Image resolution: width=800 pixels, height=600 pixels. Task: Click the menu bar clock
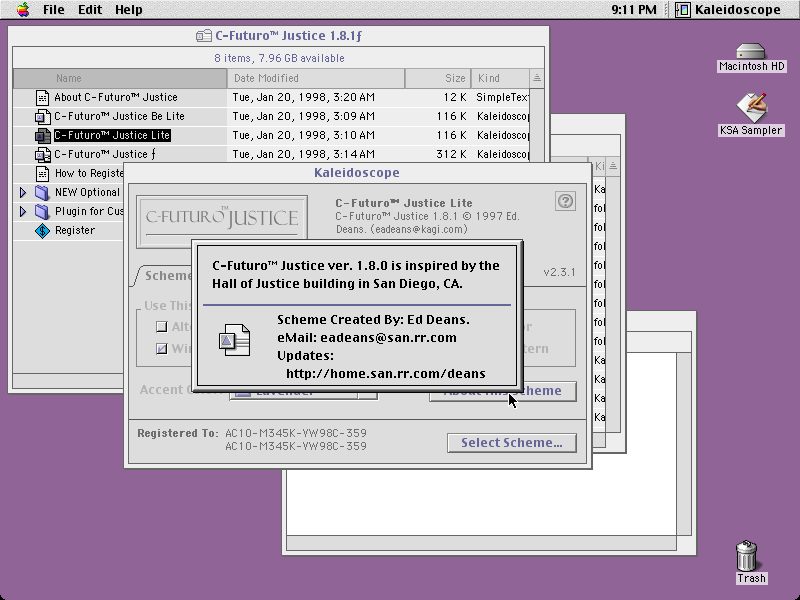pos(634,10)
